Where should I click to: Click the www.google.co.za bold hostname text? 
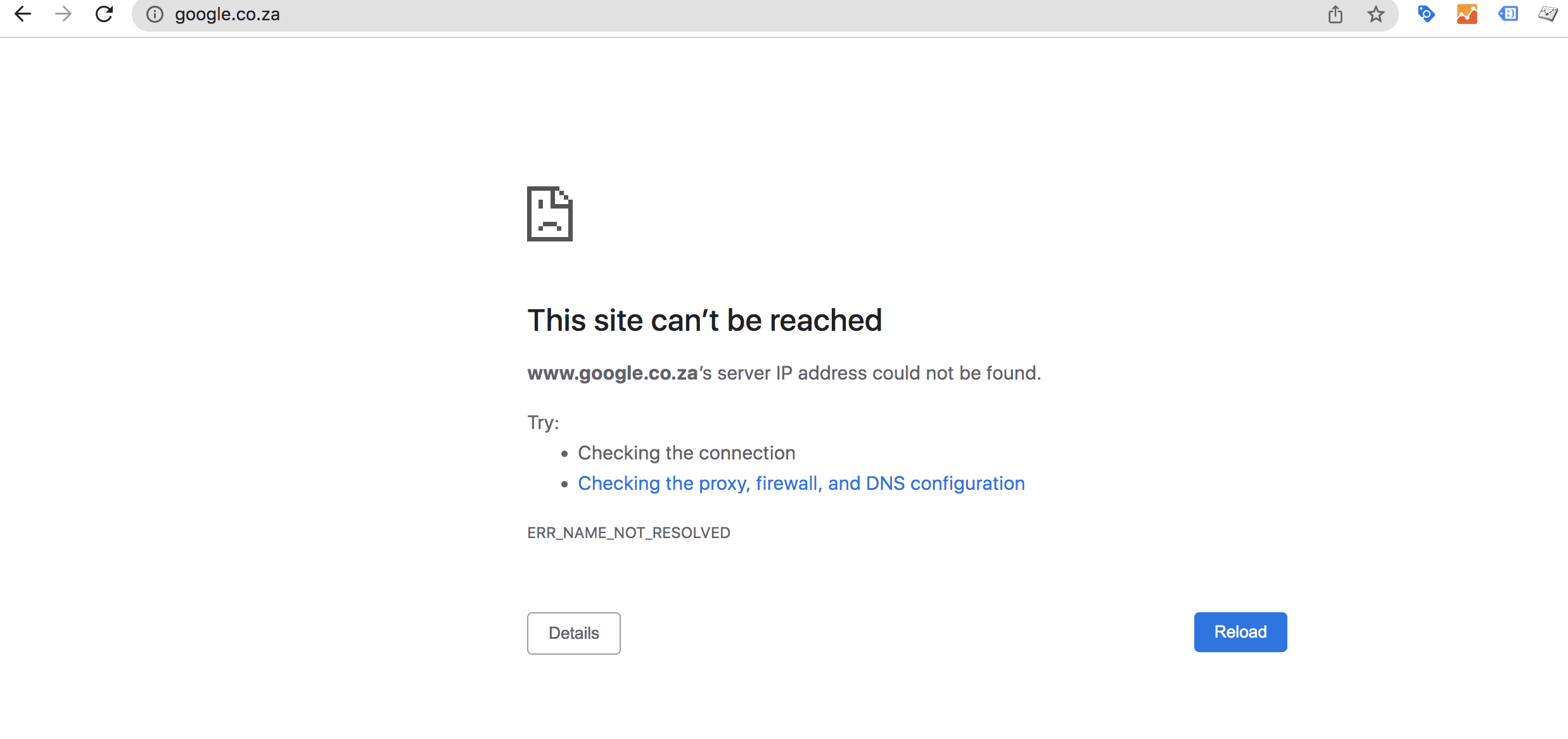click(611, 373)
